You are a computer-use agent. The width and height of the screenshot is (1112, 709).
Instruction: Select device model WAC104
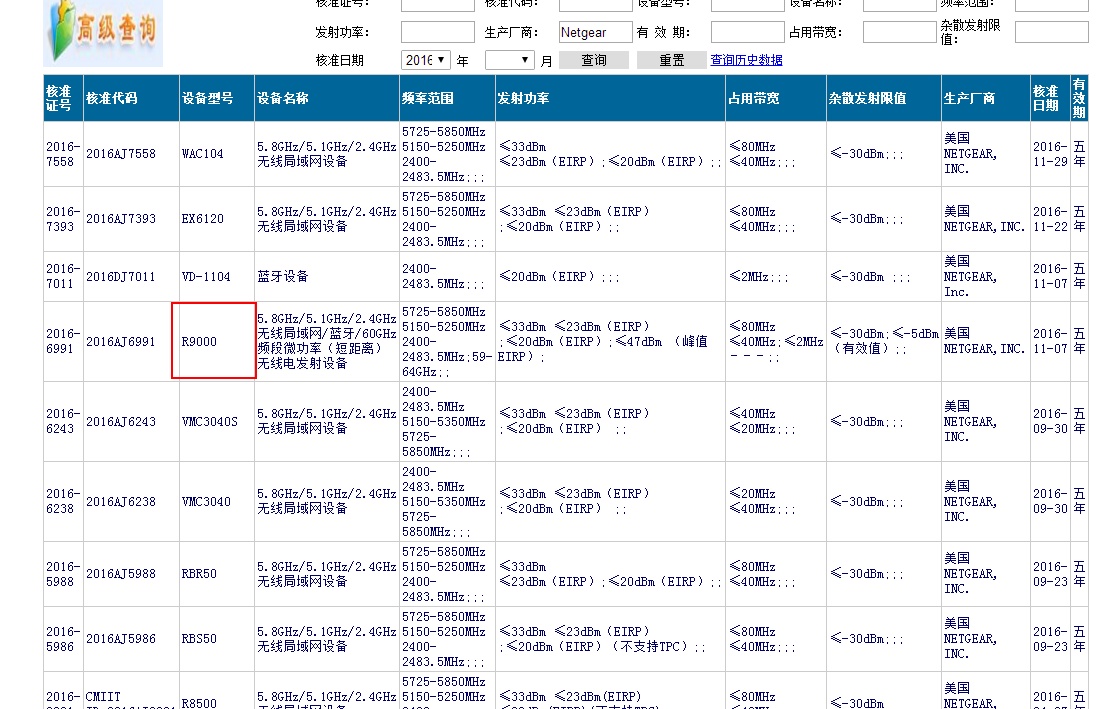(x=202, y=154)
